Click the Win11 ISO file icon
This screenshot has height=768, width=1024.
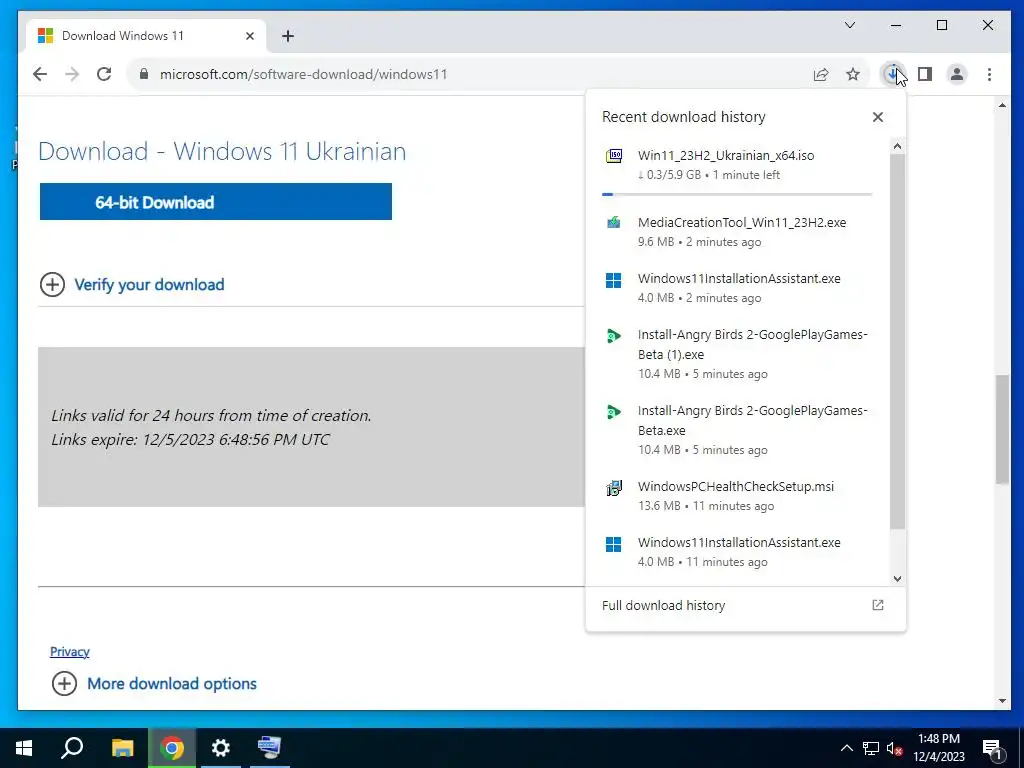coord(613,155)
